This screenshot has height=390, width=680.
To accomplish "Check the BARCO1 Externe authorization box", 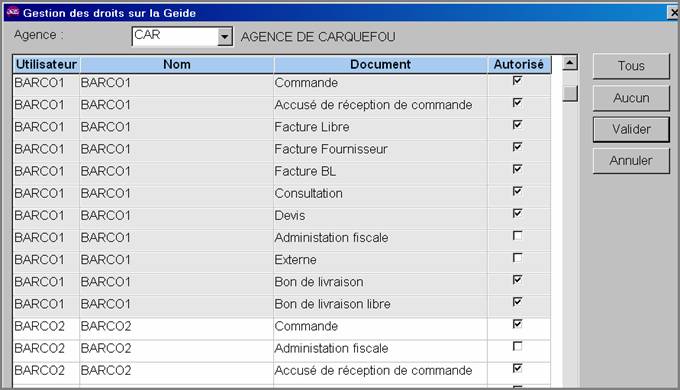I will 517,258.
